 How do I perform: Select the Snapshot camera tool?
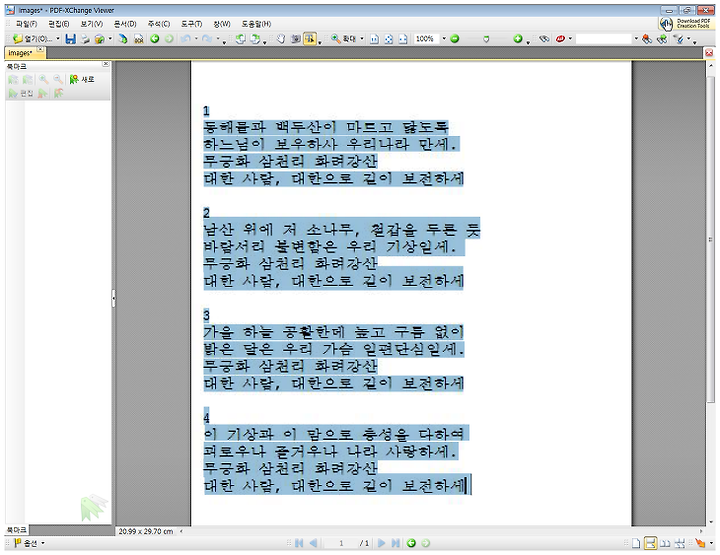[x=295, y=39]
